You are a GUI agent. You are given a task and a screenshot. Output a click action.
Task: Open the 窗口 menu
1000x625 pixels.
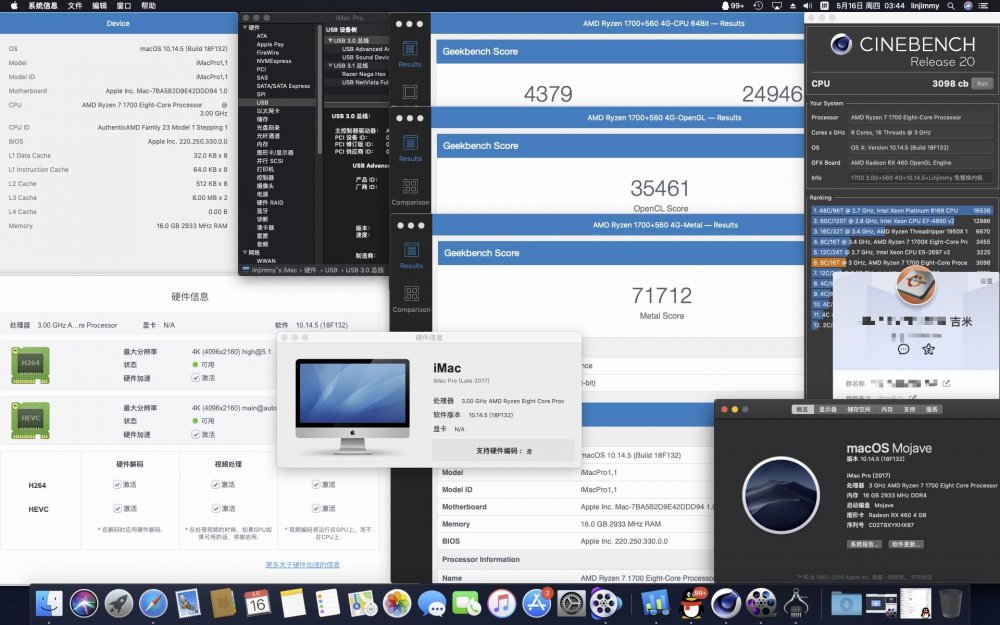124,6
